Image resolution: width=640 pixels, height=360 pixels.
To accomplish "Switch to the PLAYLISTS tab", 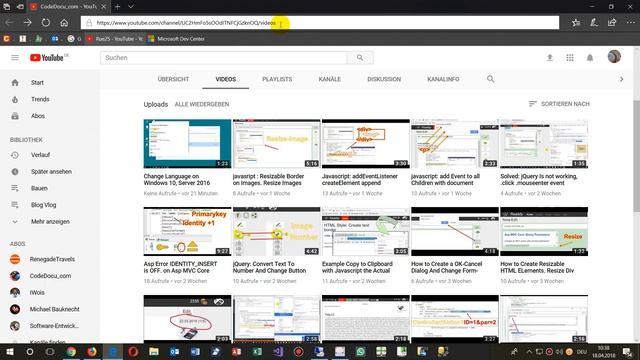I will click(x=277, y=79).
